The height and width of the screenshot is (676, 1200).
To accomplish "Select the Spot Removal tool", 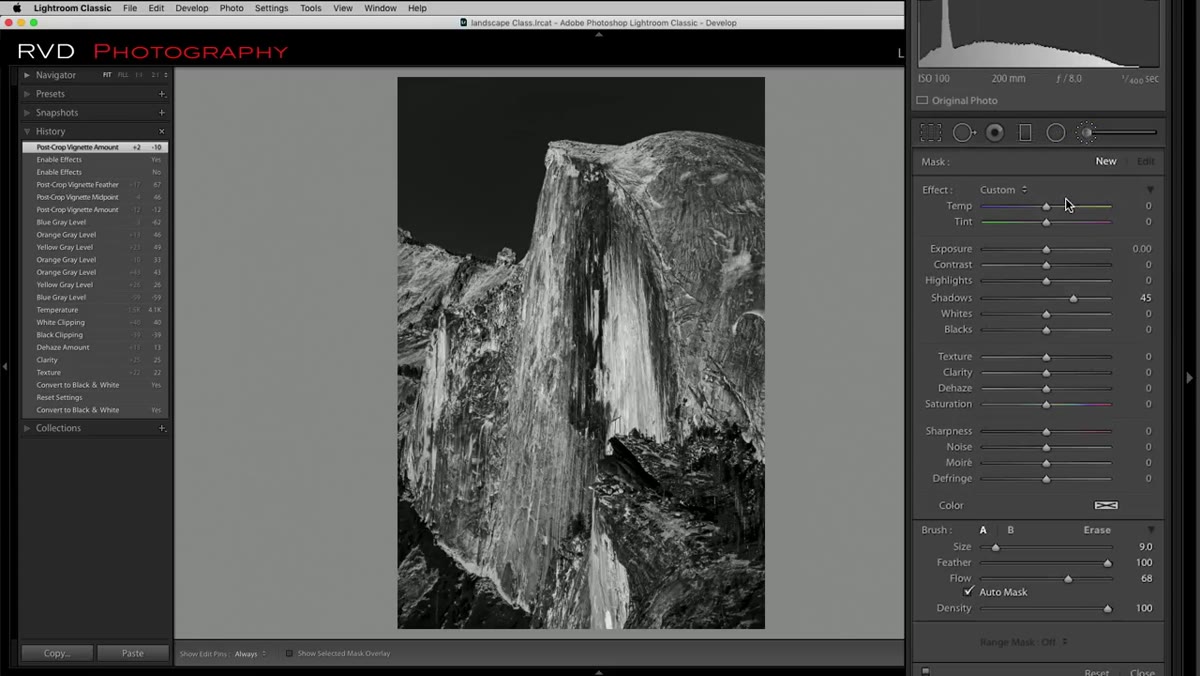I will tap(963, 132).
